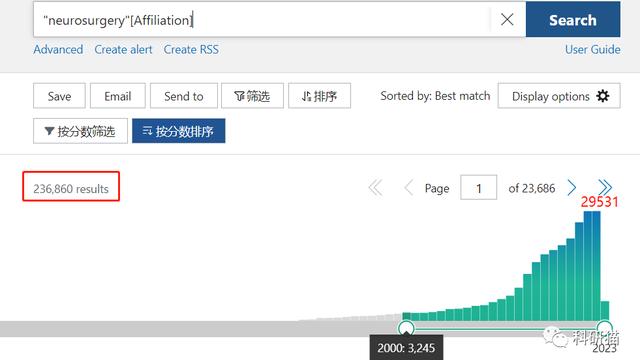Open the Advanced search link
Image resolution: width=640 pixels, height=360 pixels.
coord(58,49)
